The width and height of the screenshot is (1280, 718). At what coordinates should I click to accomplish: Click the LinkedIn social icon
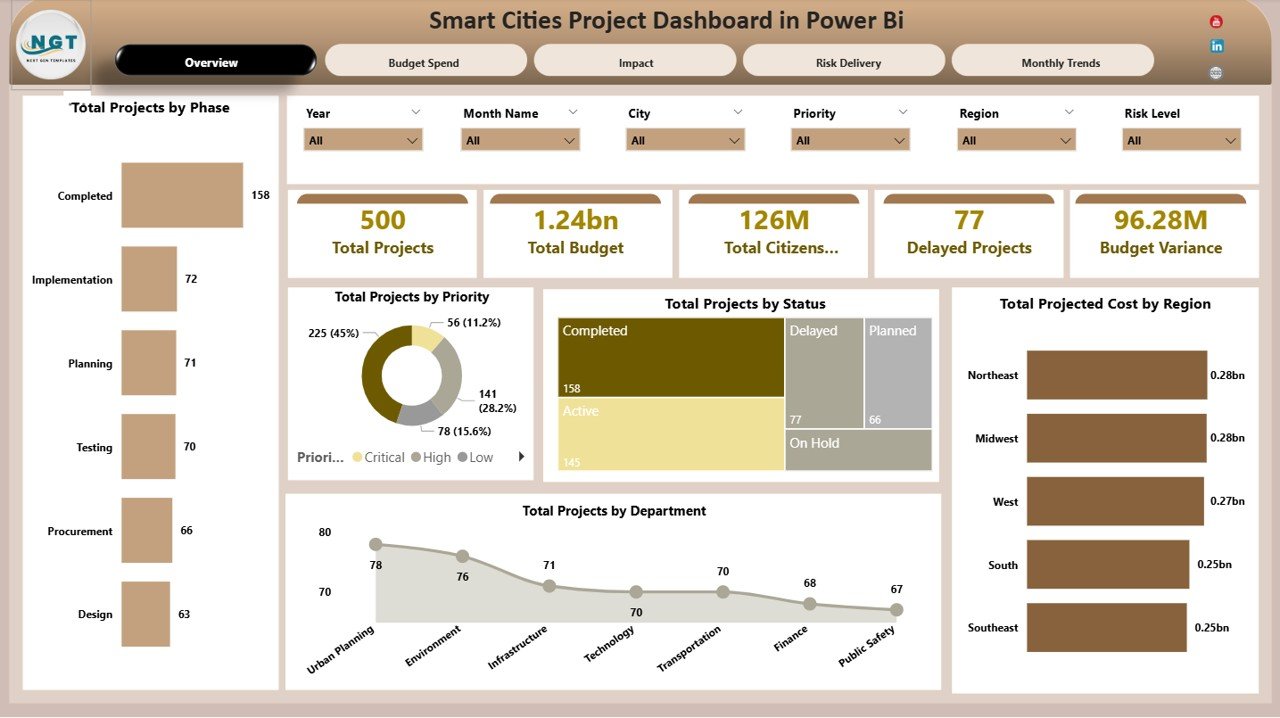pos(1216,45)
